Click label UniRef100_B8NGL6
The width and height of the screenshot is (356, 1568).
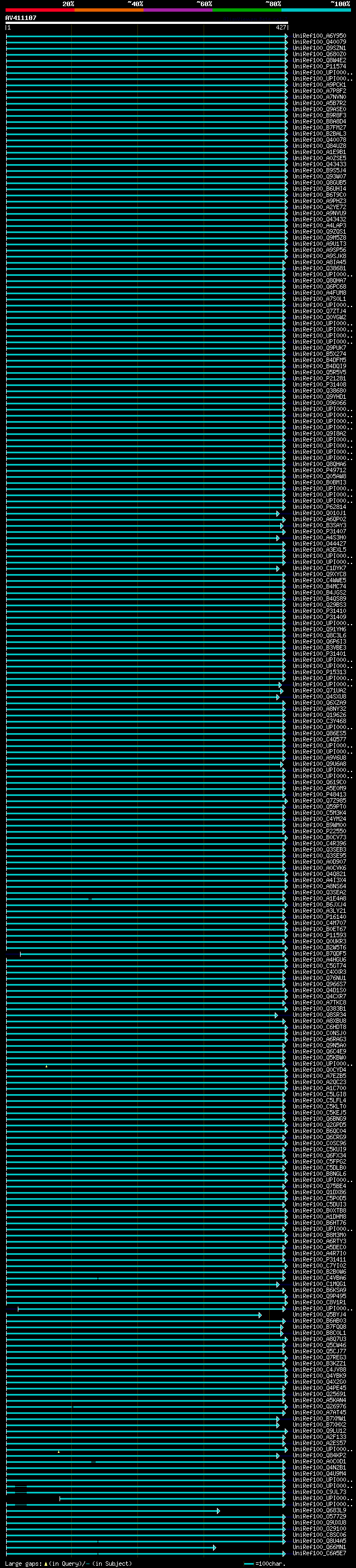pyautogui.click(x=319, y=1174)
